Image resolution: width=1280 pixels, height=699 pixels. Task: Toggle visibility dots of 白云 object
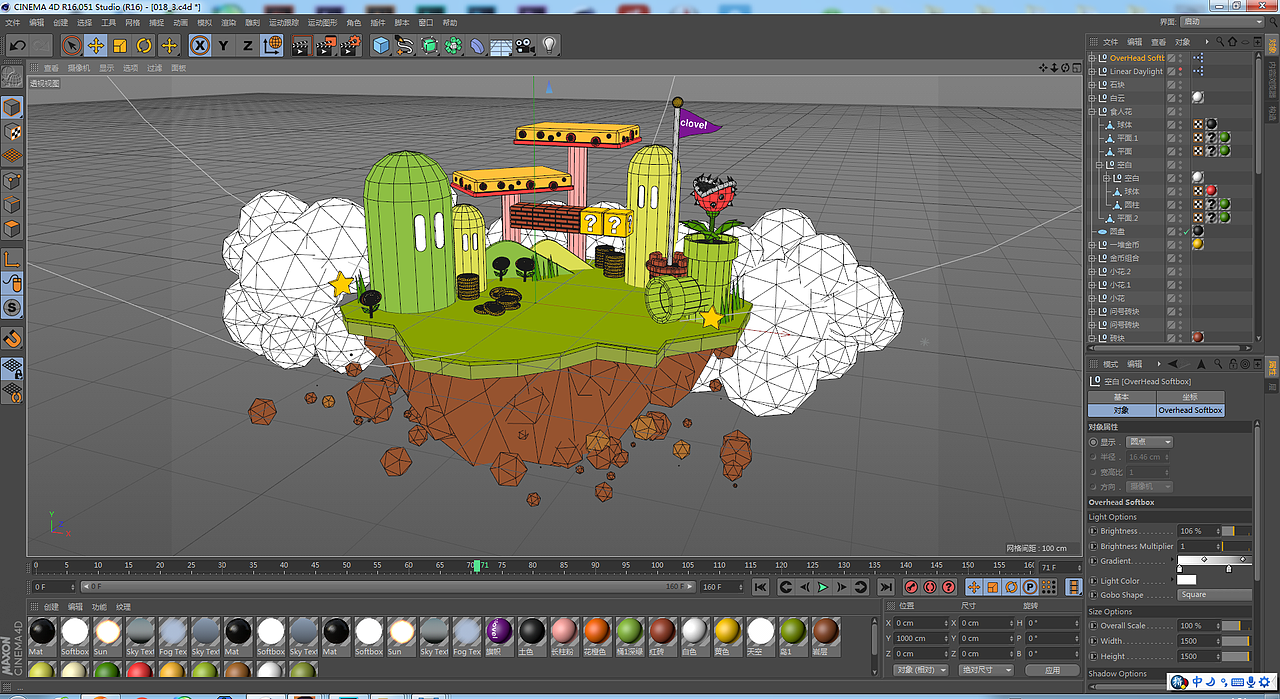click(1180, 98)
